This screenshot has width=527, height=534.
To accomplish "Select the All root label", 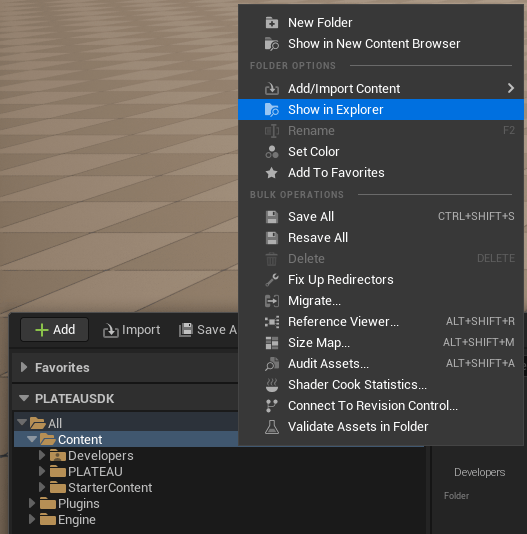I will pyautogui.click(x=55, y=424).
